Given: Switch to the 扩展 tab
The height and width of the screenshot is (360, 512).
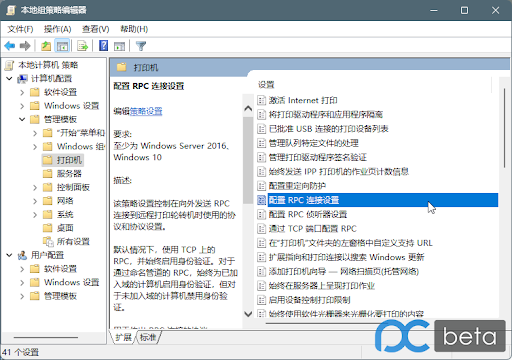Looking at the screenshot, I should click(x=123, y=337).
